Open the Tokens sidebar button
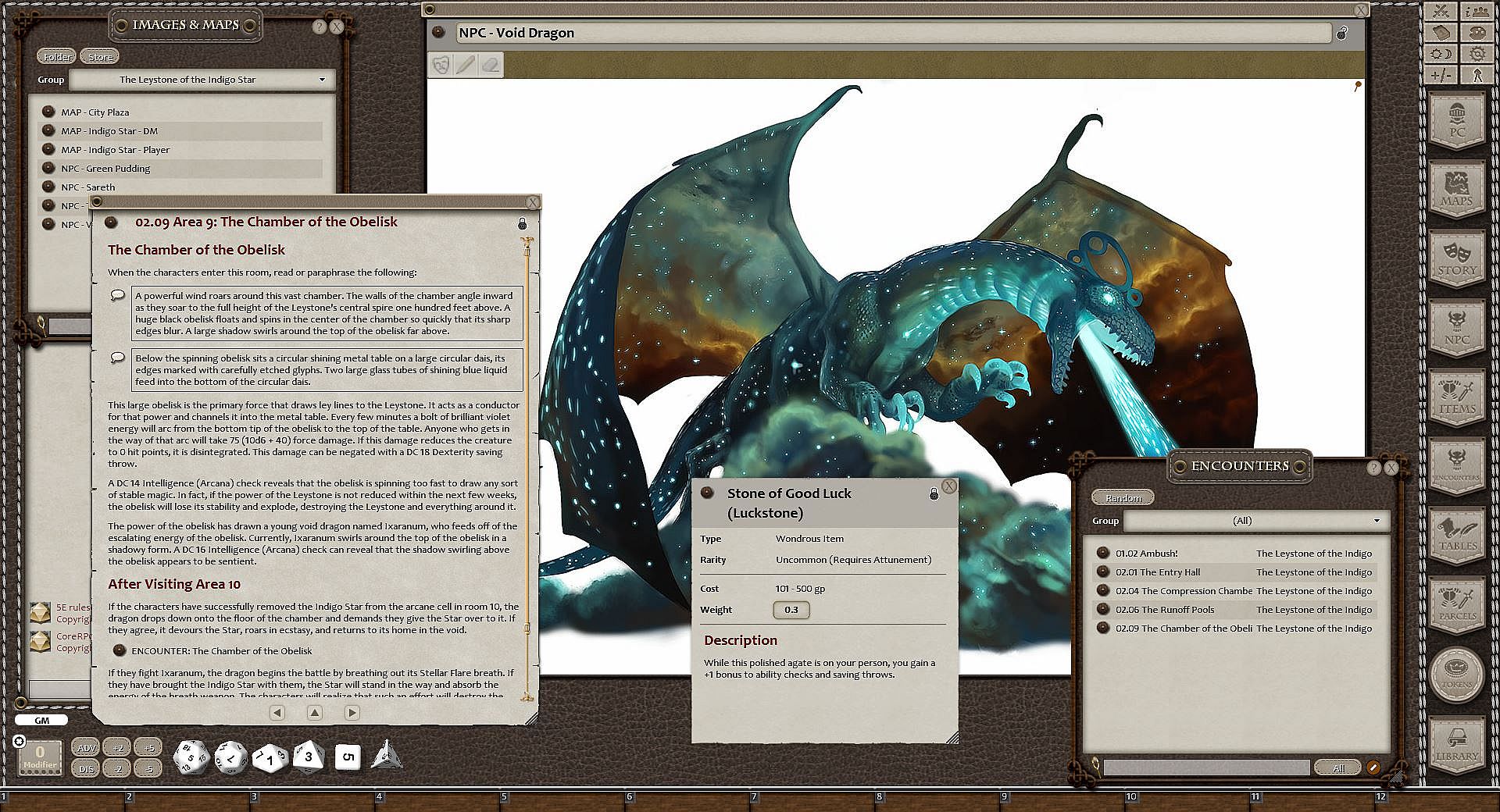Image resolution: width=1500 pixels, height=812 pixels. (x=1456, y=674)
